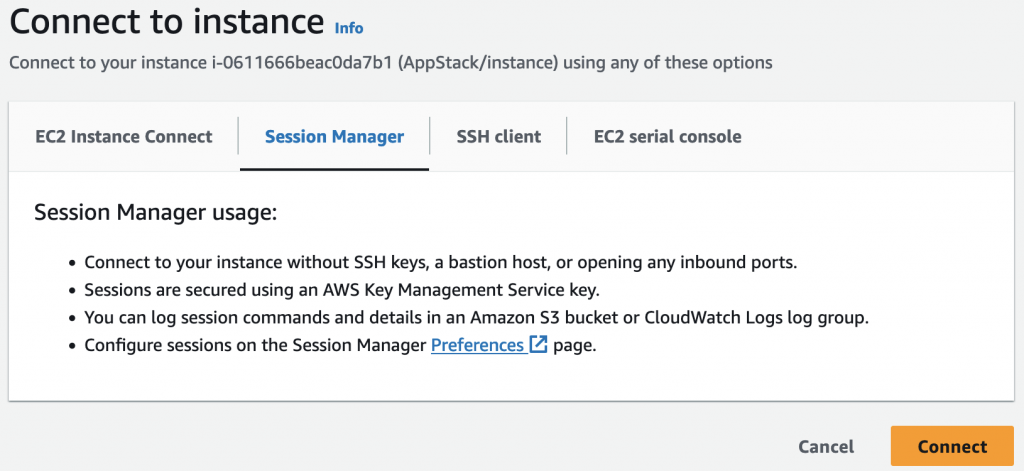This screenshot has height=471, width=1024.
Task: Open the Session Manager Preferences link
Action: click(477, 345)
